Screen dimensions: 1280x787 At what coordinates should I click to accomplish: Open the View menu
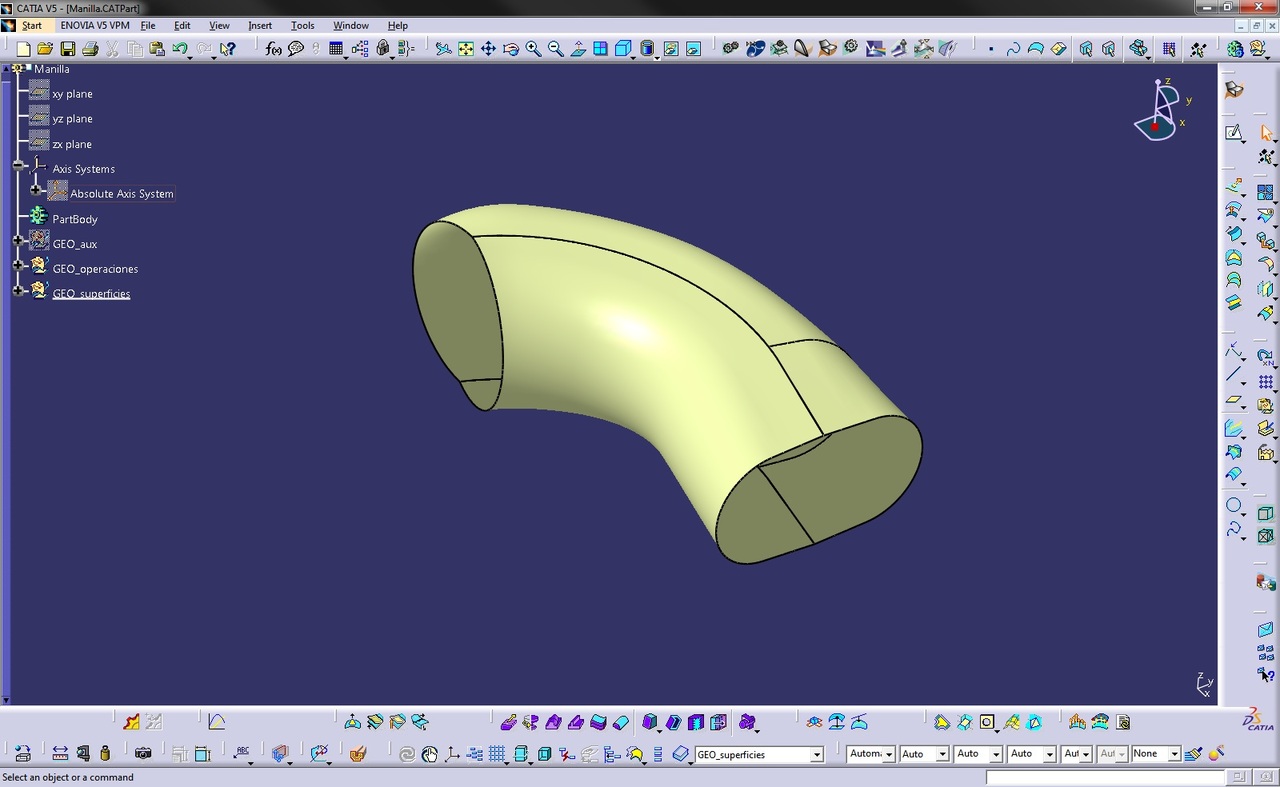pos(219,25)
